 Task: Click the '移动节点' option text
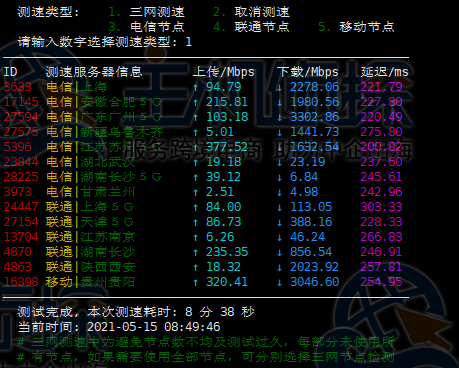click(x=367, y=27)
